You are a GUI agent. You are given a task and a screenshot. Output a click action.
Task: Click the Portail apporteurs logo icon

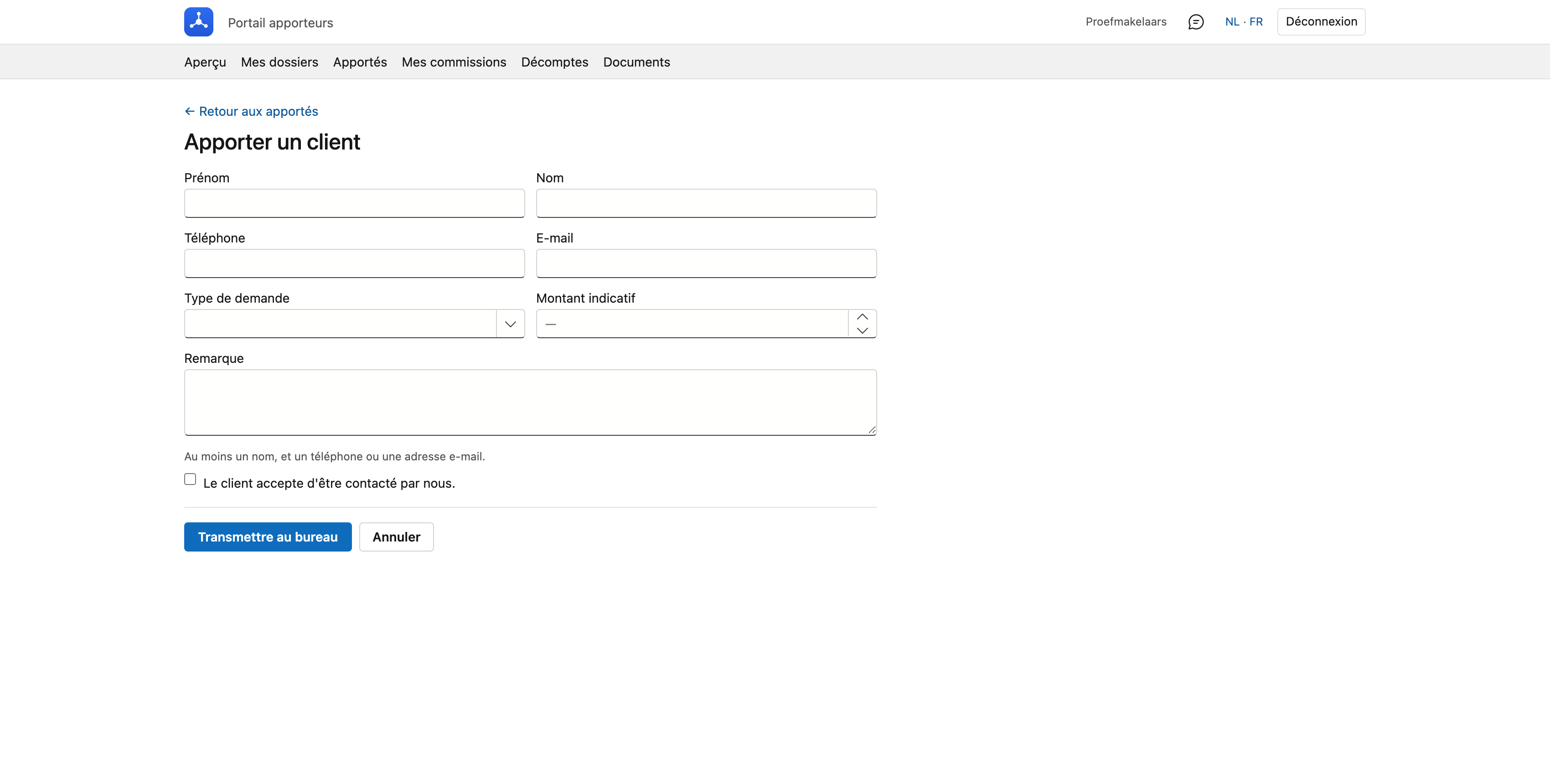click(x=199, y=22)
